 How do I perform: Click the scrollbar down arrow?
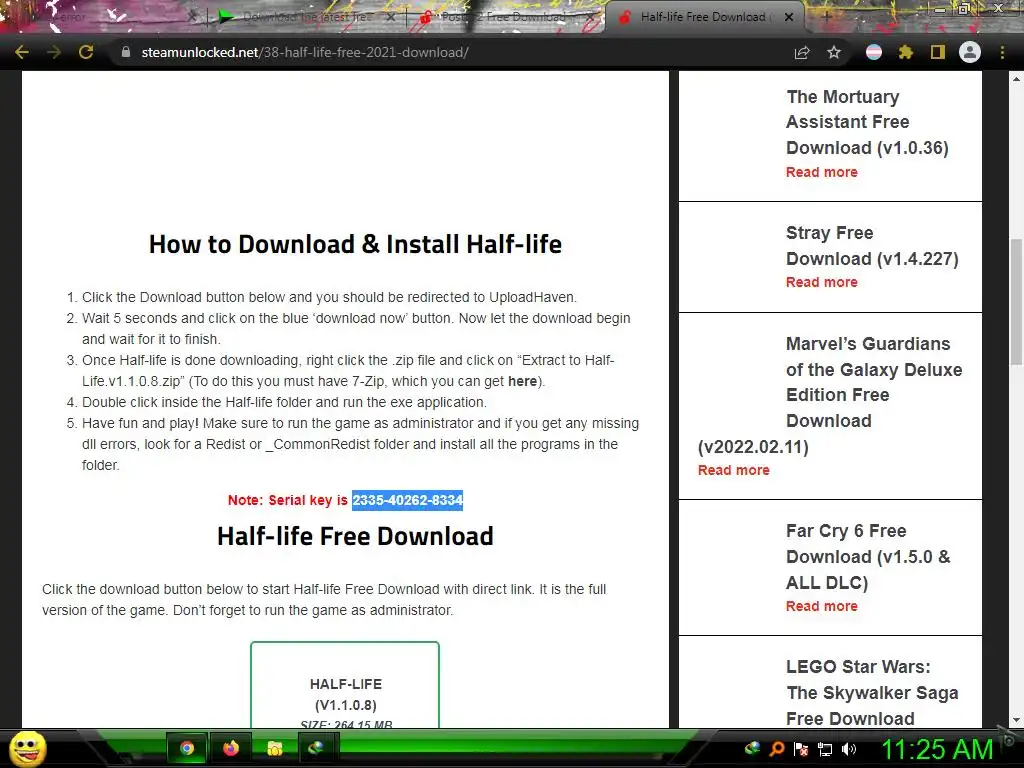coord(1016,720)
